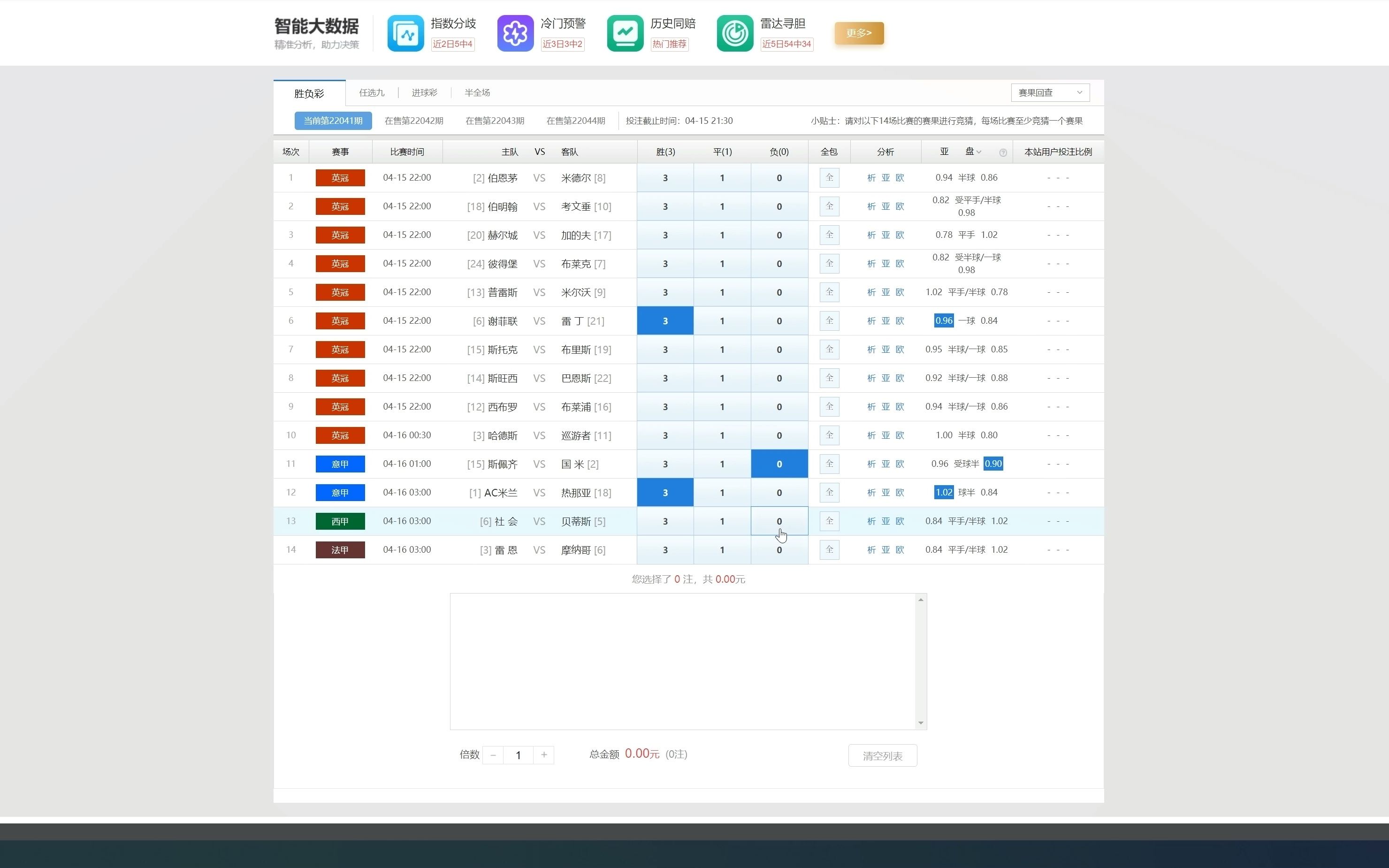Open the 赛果回查 dropdown
Image resolution: width=1389 pixels, height=868 pixels.
(x=1050, y=92)
